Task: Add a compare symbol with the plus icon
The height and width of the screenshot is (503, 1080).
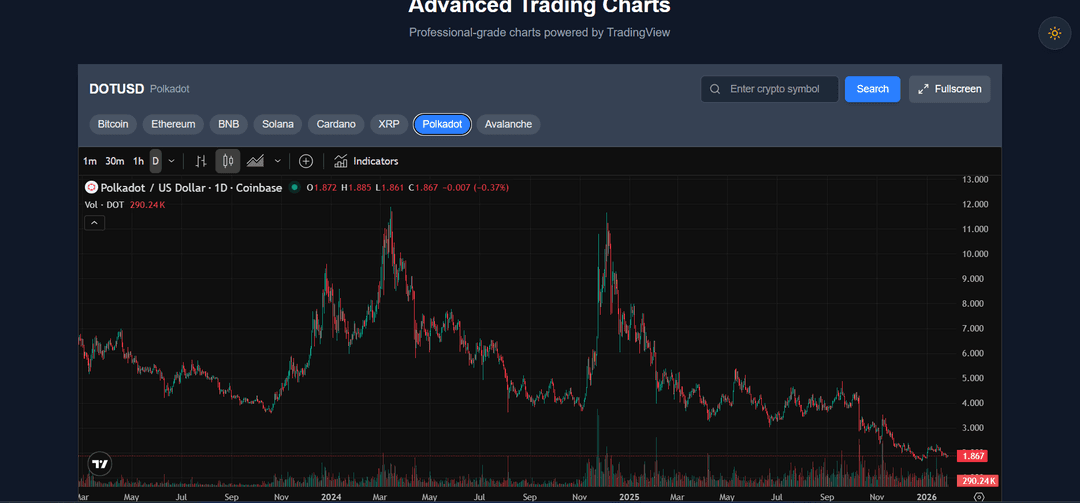Action: click(x=306, y=161)
